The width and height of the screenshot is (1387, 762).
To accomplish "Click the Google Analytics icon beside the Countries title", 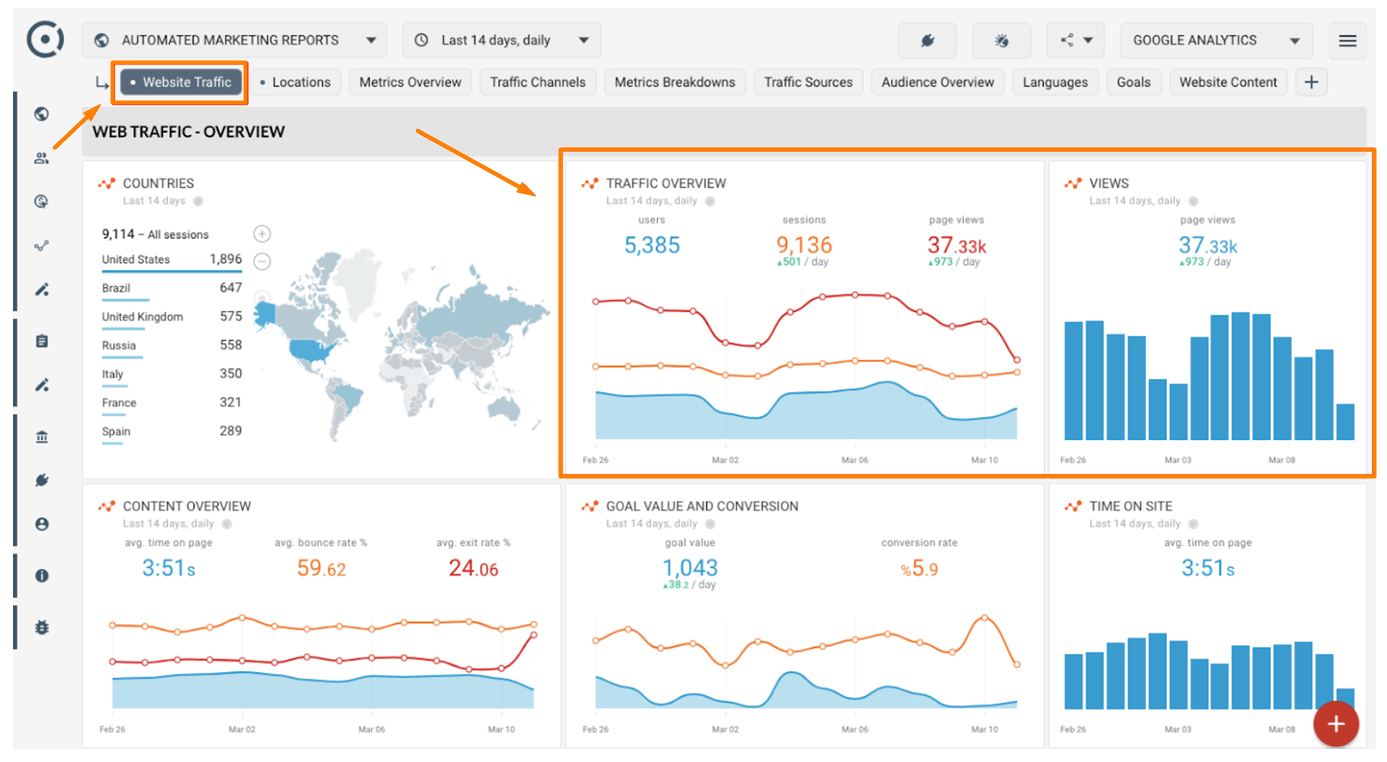I will pos(106,183).
